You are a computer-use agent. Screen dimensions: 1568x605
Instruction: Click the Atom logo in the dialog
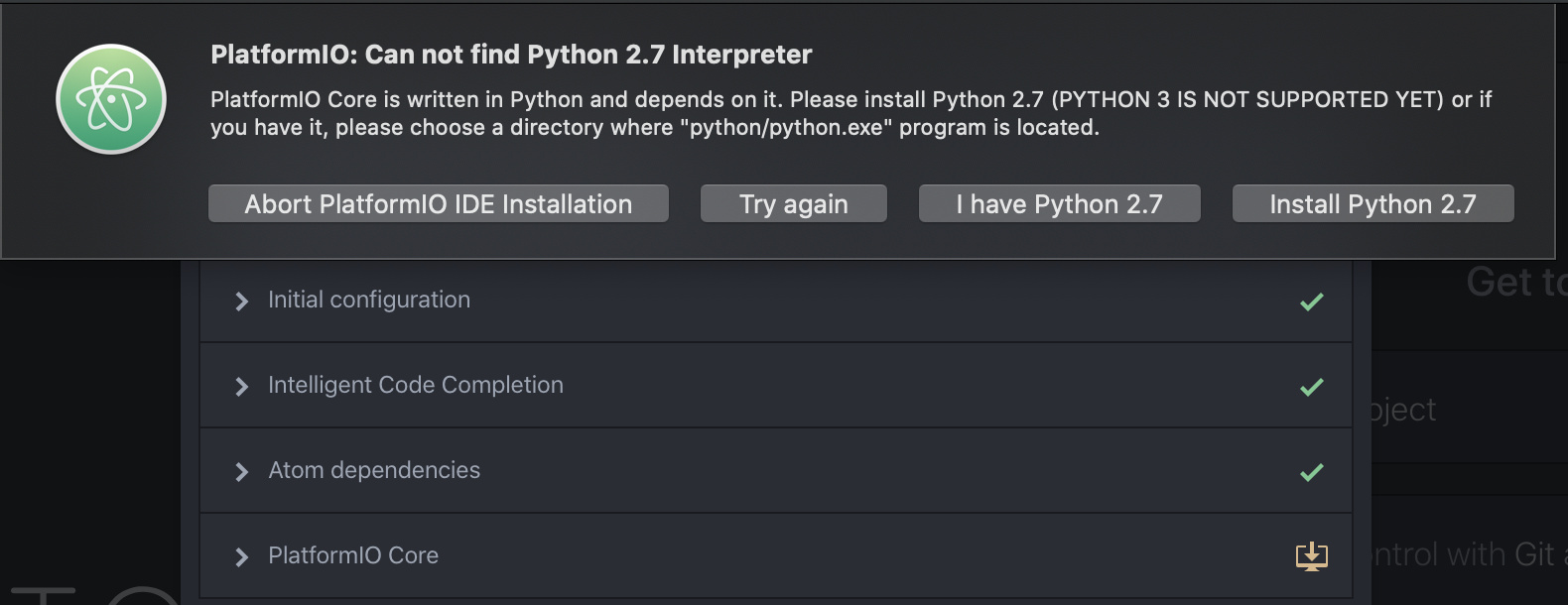111,99
